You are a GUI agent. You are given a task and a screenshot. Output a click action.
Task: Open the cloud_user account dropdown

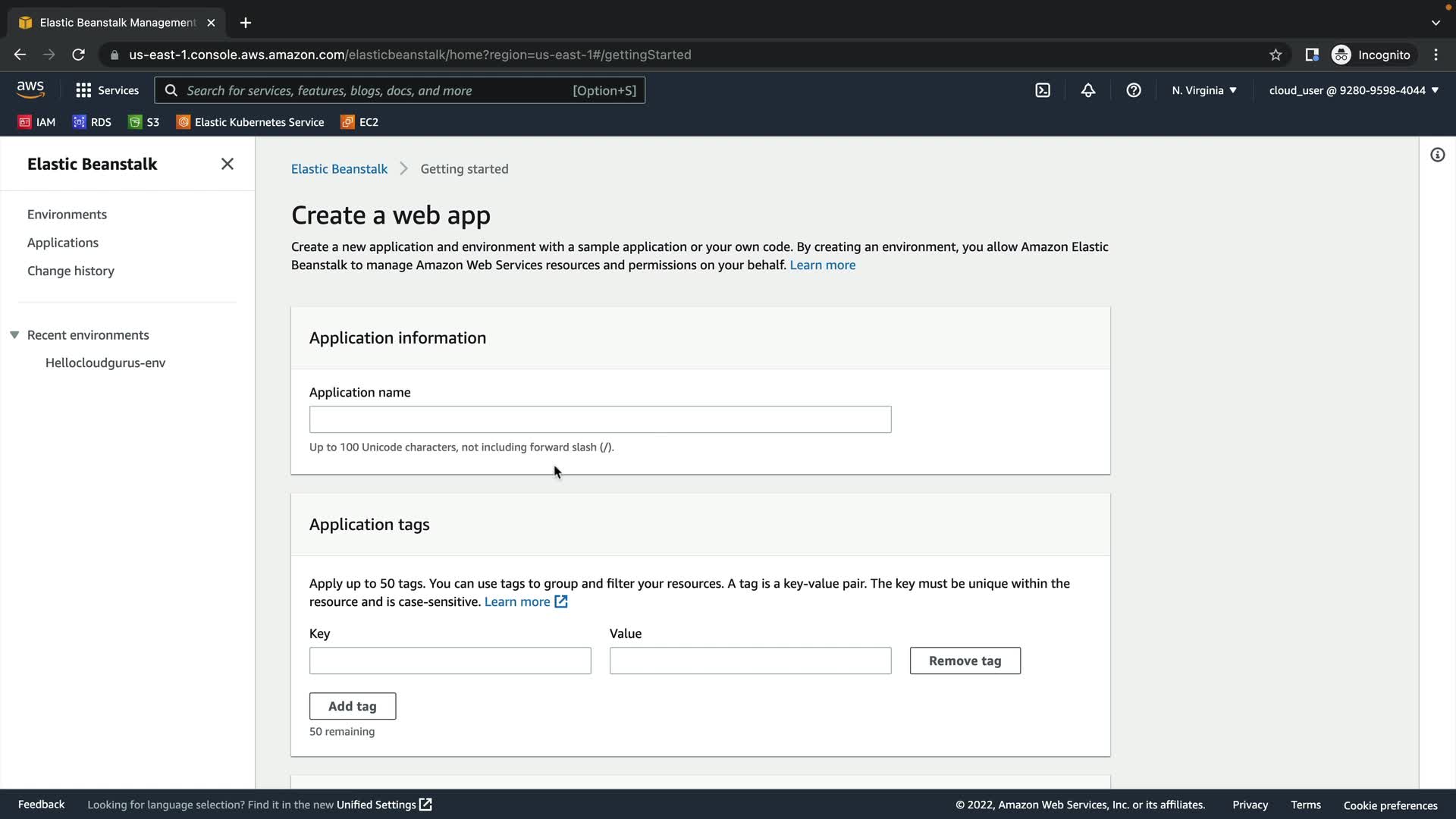(x=1353, y=90)
